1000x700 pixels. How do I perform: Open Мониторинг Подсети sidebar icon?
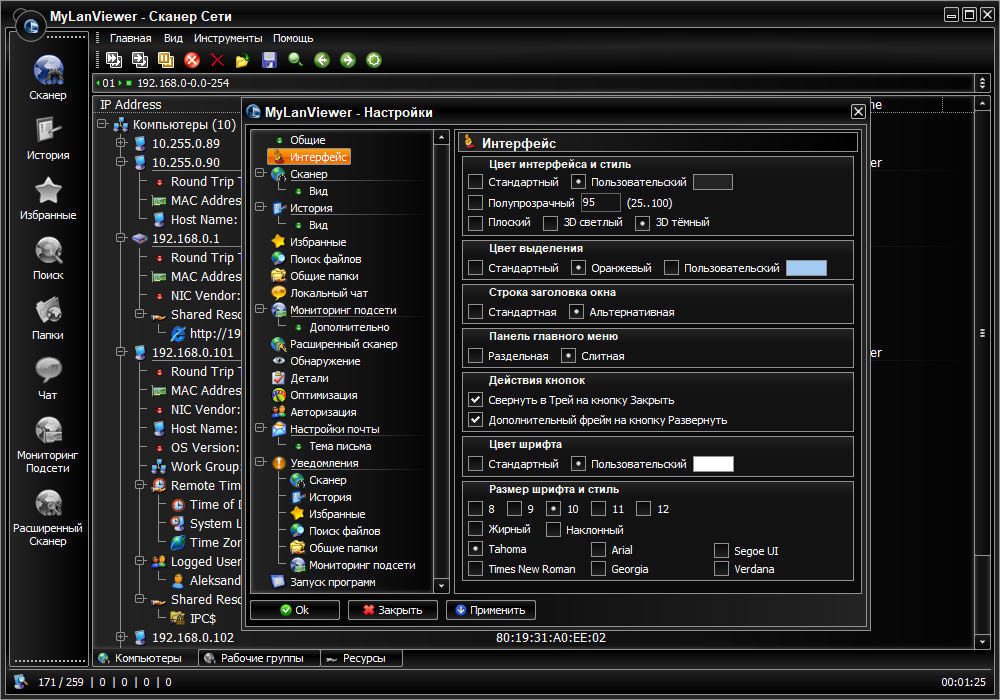pyautogui.click(x=48, y=444)
